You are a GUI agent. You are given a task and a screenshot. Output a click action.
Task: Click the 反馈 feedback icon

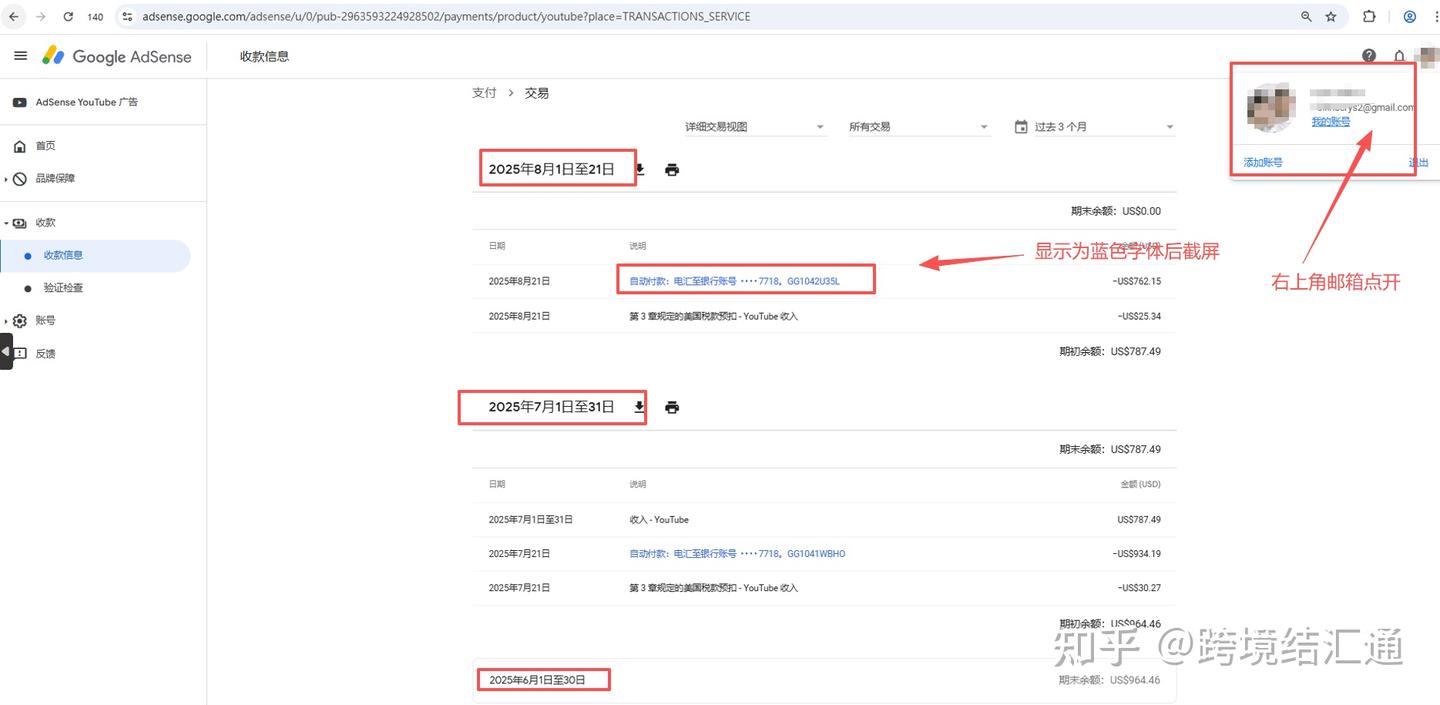(x=20, y=354)
